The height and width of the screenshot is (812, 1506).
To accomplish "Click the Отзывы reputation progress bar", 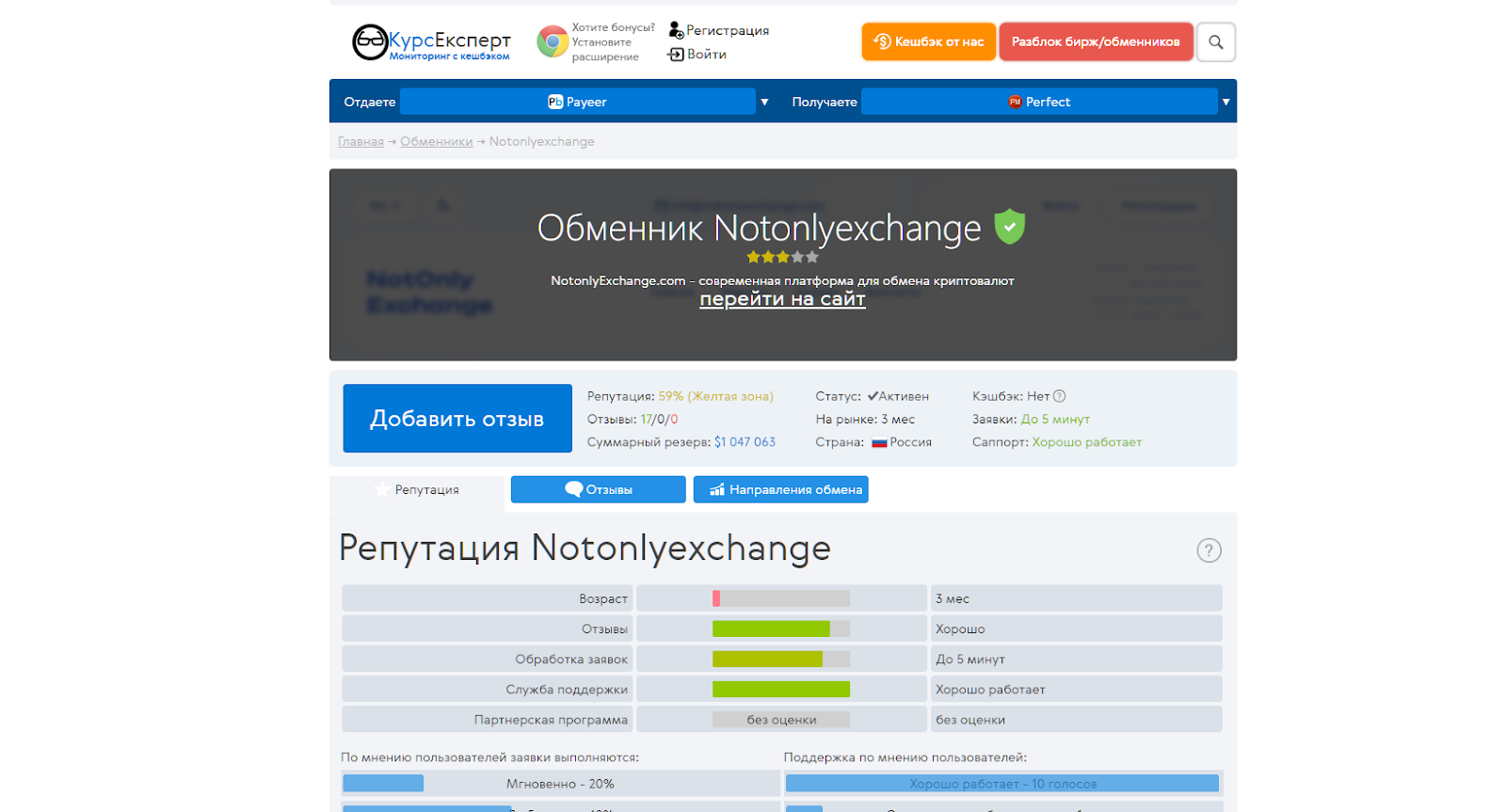I will (781, 629).
